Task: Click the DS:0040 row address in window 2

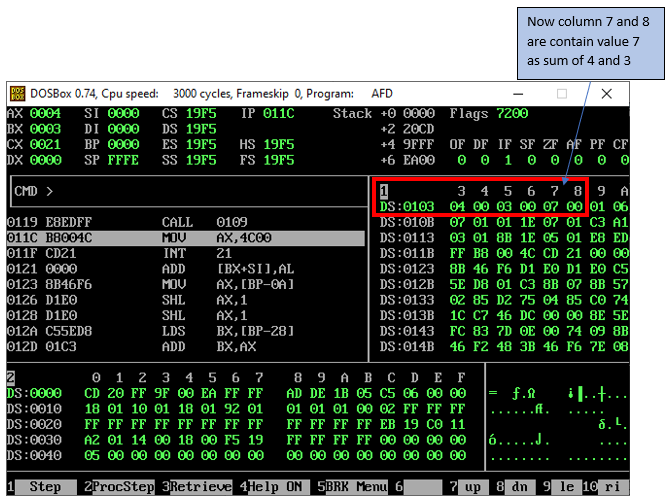Action: tap(34, 456)
